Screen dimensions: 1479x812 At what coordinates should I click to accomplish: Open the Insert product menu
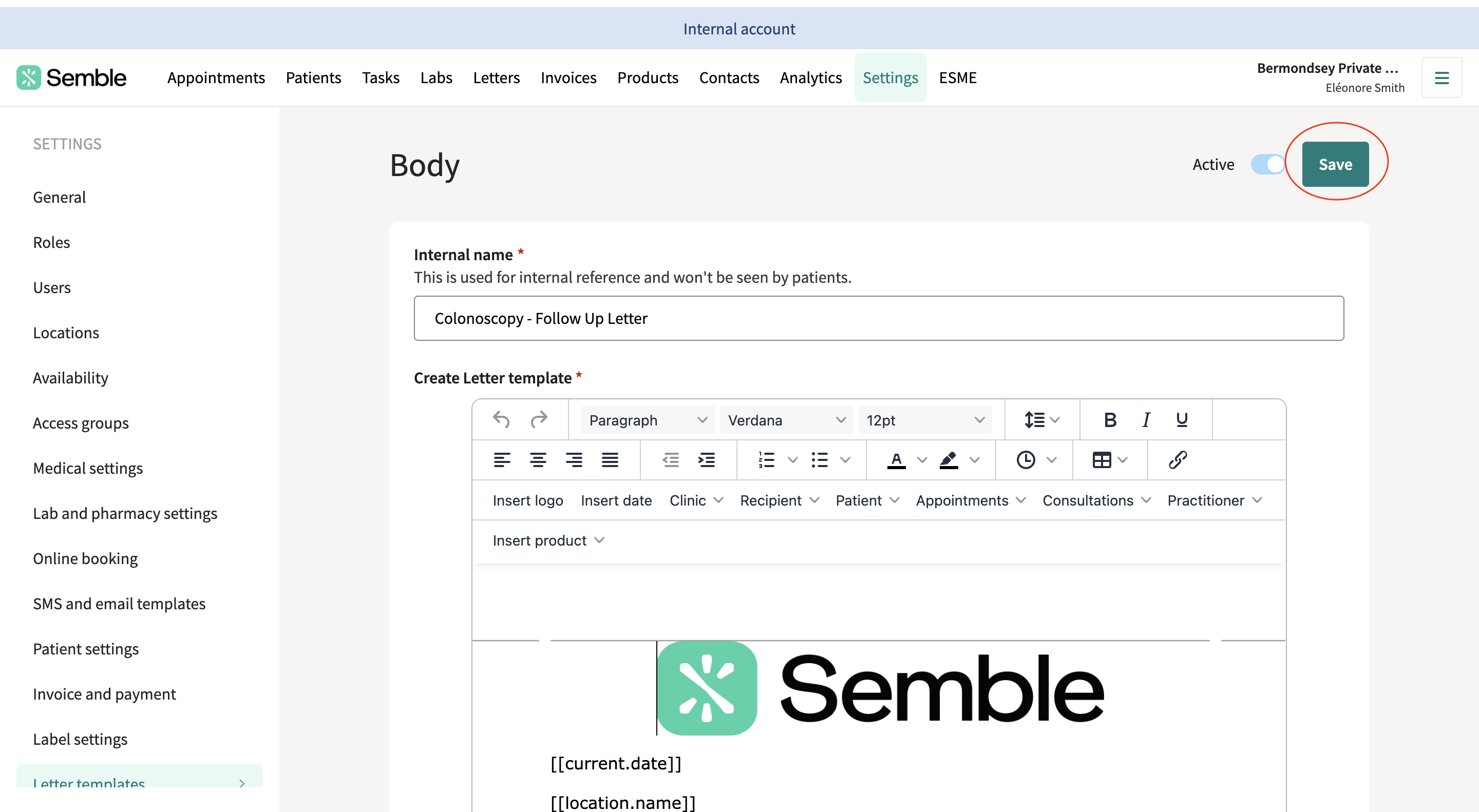(x=549, y=540)
